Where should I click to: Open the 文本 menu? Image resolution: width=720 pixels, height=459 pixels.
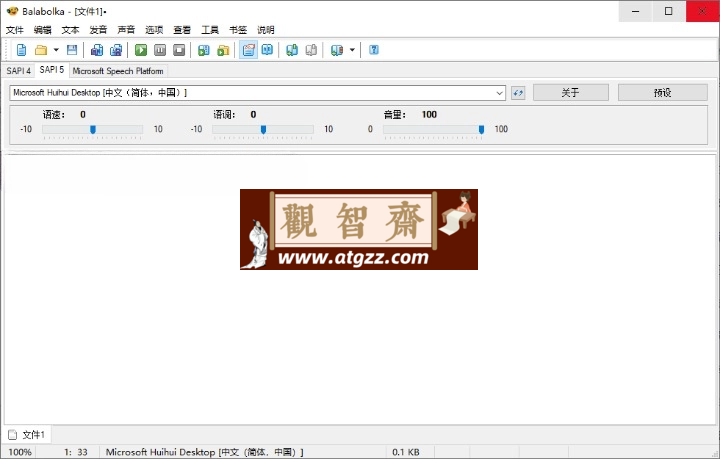(71, 30)
